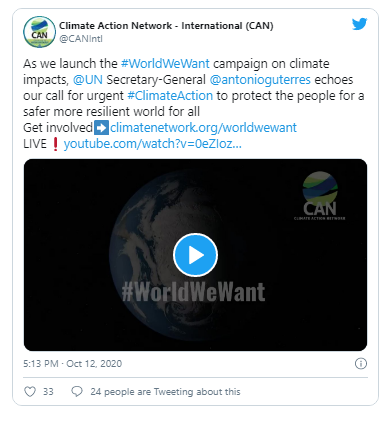Open the #WorldWeWant hashtag link
382x432 pixels.
pos(165,63)
